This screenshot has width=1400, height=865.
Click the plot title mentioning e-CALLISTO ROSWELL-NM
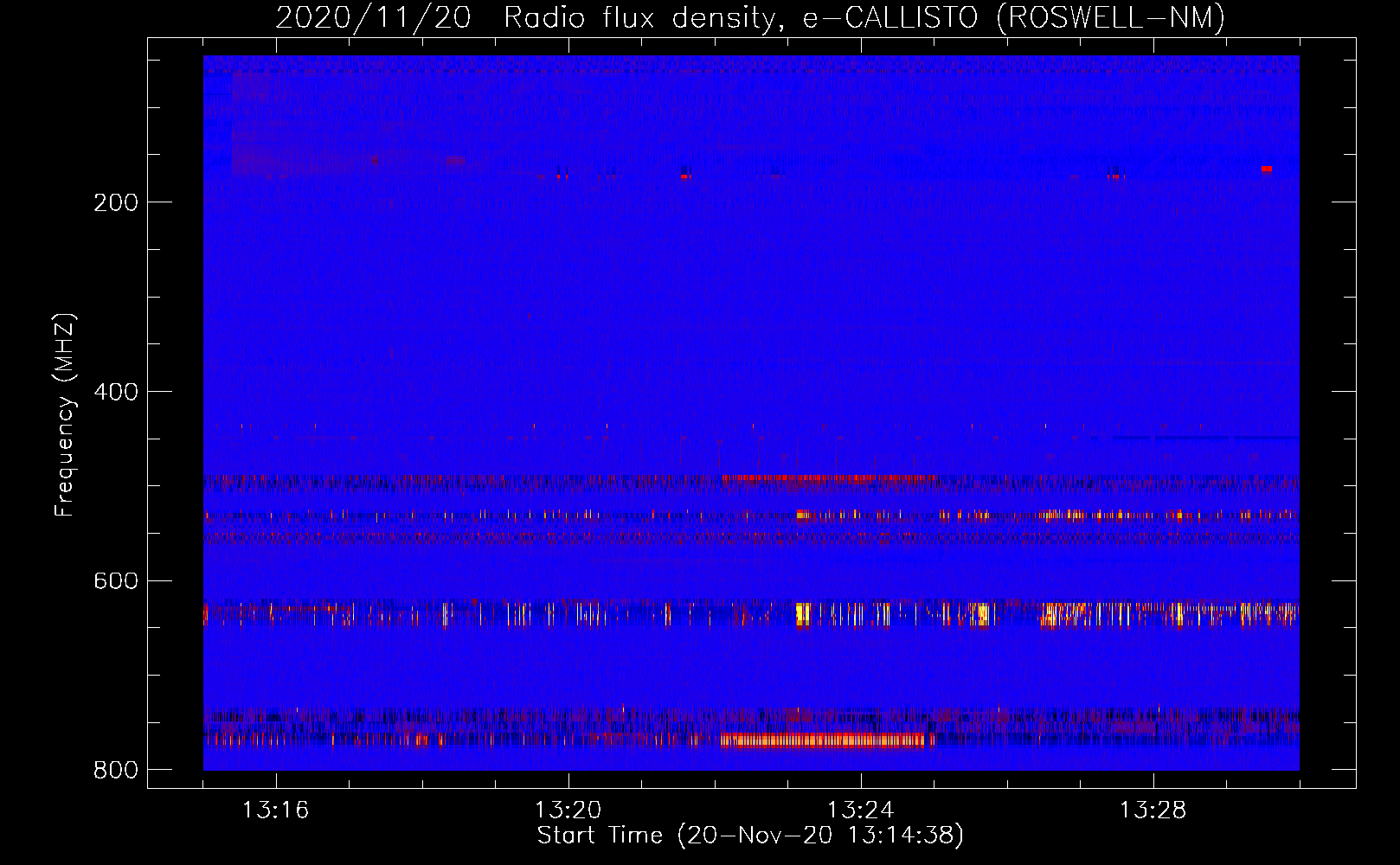[750, 18]
